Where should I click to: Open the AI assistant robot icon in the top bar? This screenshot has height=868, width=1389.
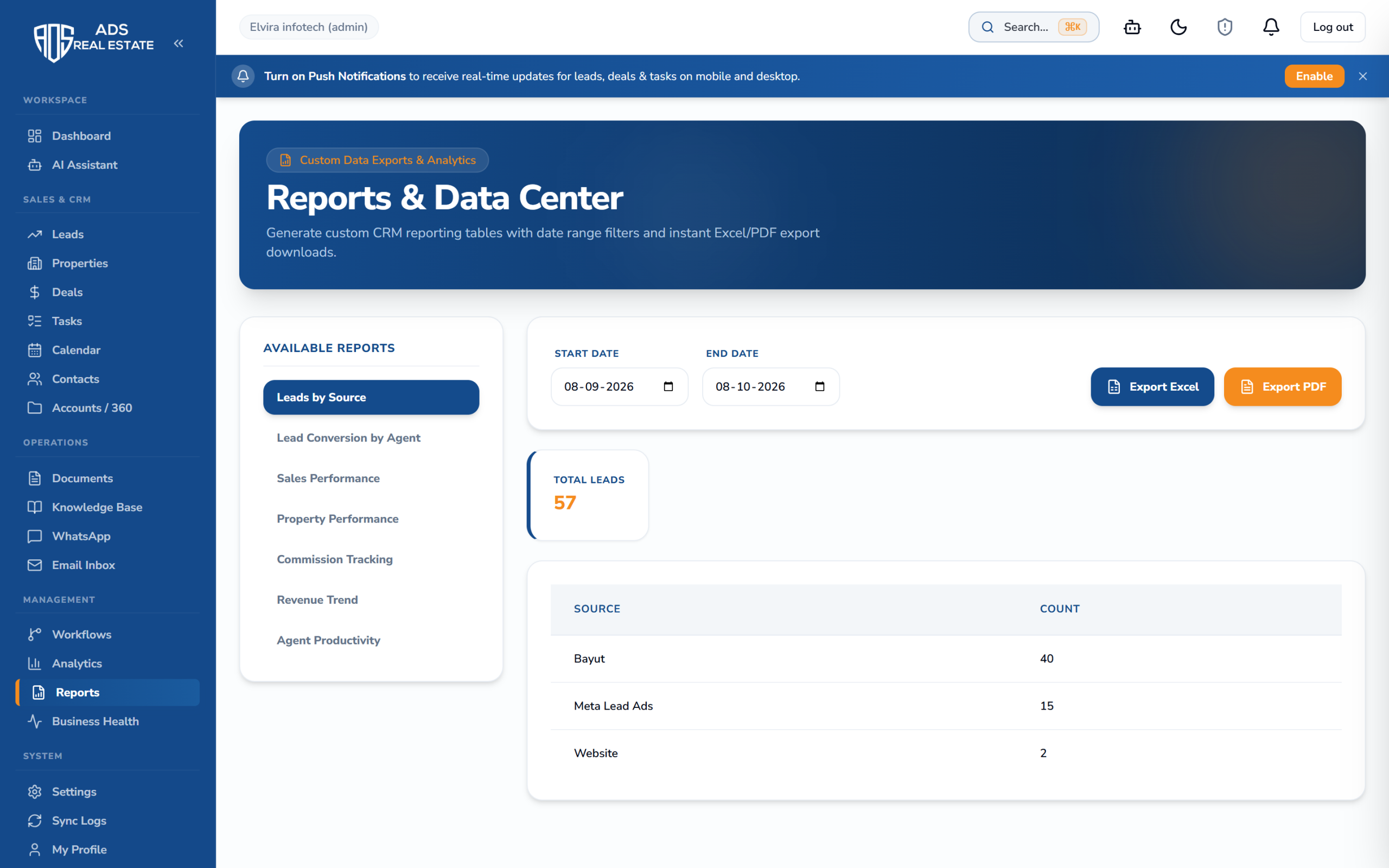(1132, 27)
